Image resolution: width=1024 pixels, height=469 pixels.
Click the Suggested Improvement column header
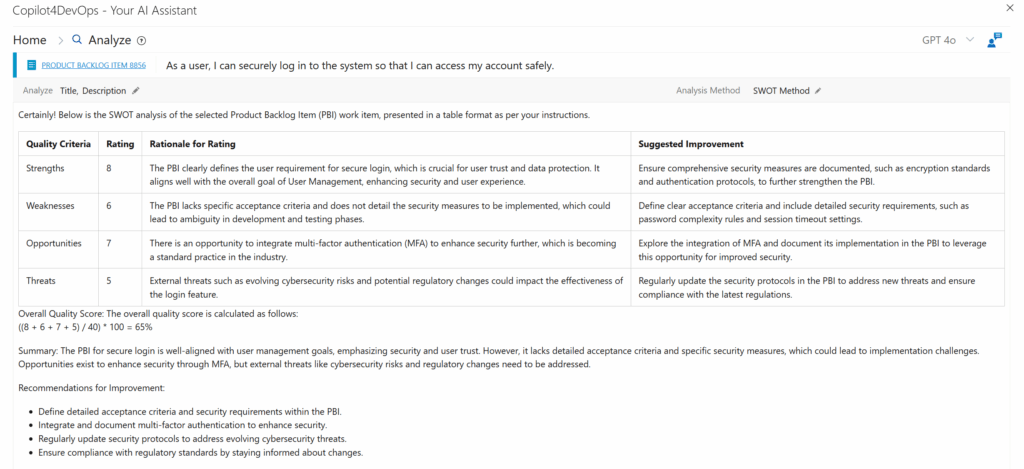(x=690, y=144)
